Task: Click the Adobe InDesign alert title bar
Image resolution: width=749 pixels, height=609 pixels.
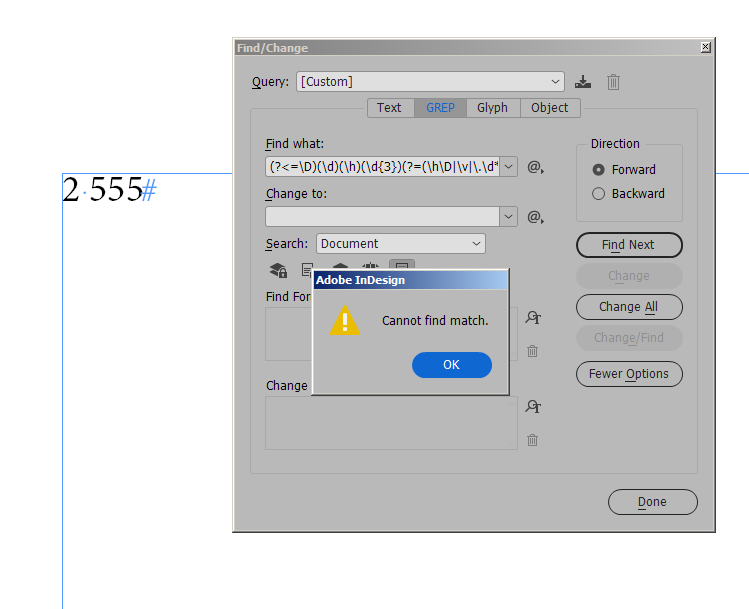Action: coord(411,280)
